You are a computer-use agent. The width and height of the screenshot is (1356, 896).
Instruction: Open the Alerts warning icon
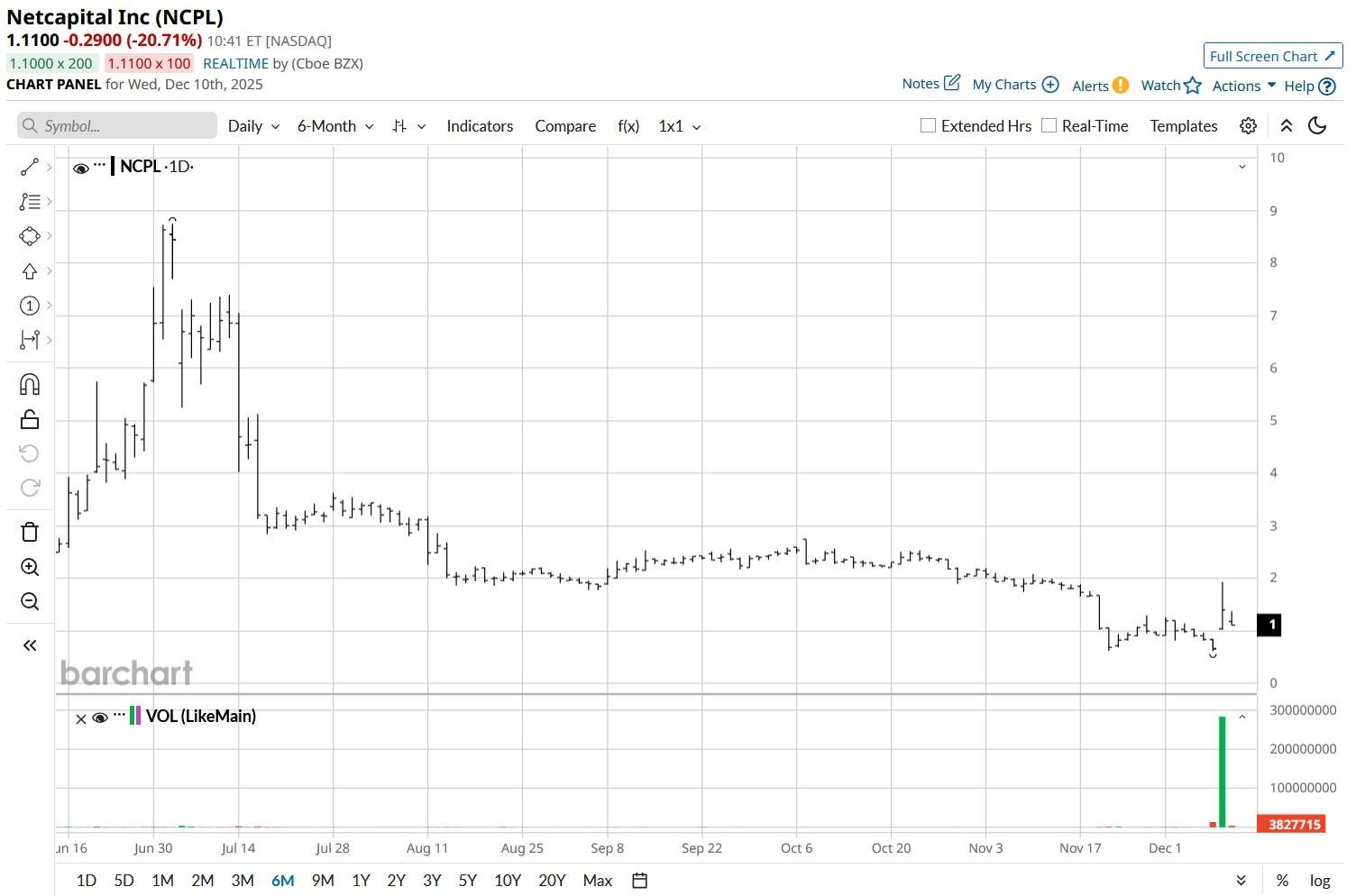coord(1120,86)
